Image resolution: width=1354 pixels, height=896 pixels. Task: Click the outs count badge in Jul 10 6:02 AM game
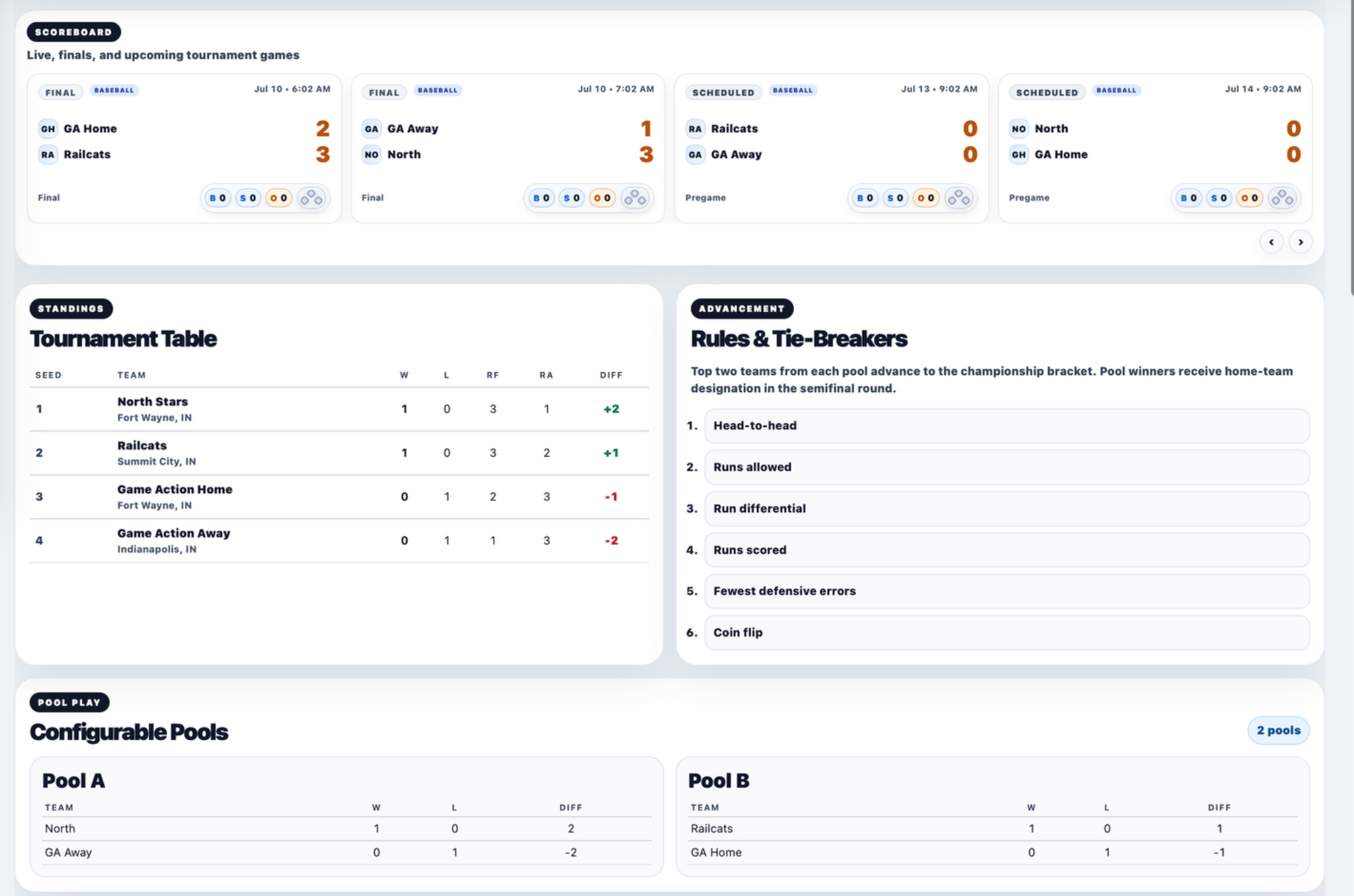click(x=278, y=198)
